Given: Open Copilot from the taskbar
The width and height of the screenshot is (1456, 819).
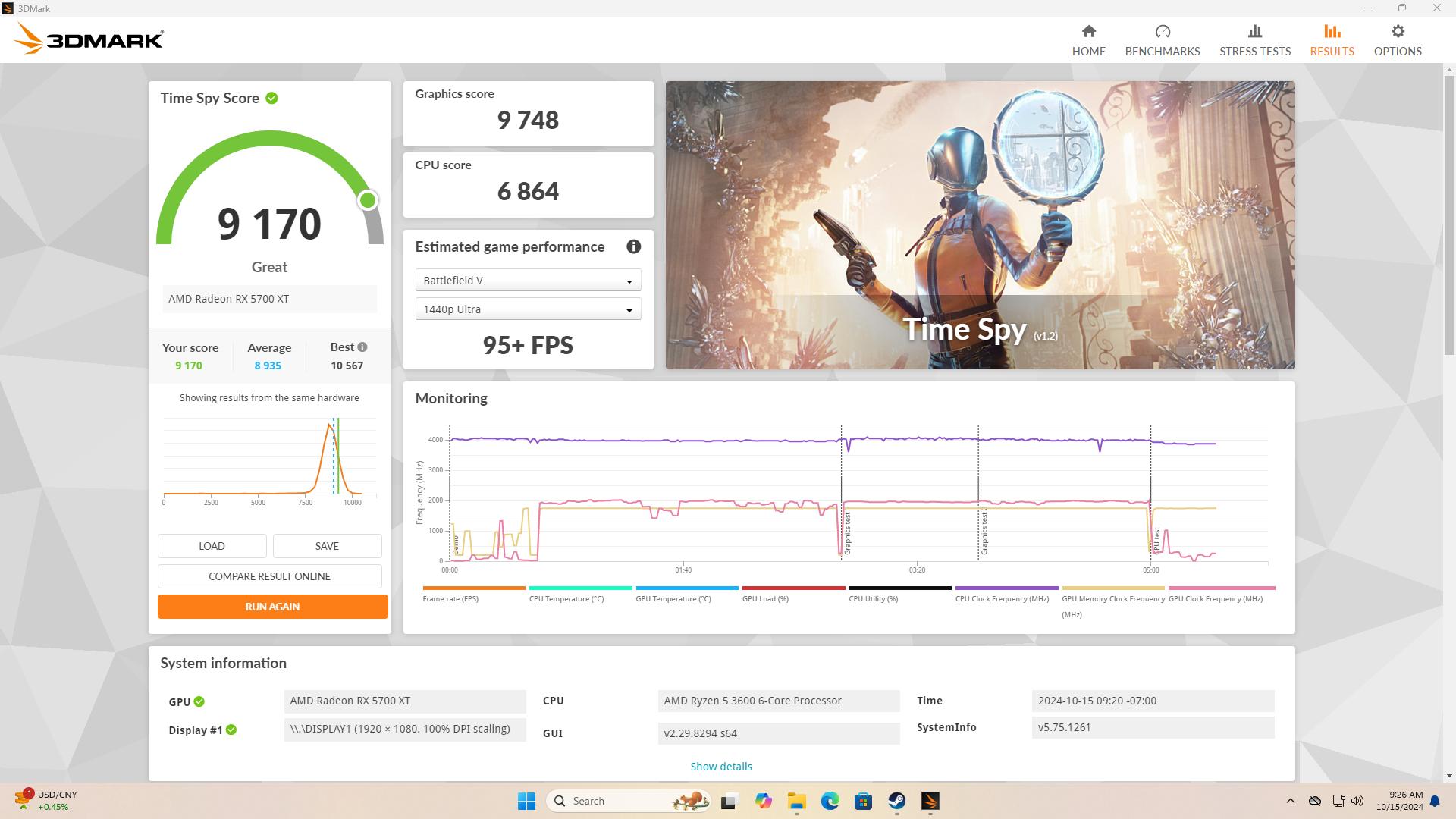Looking at the screenshot, I should [763, 801].
